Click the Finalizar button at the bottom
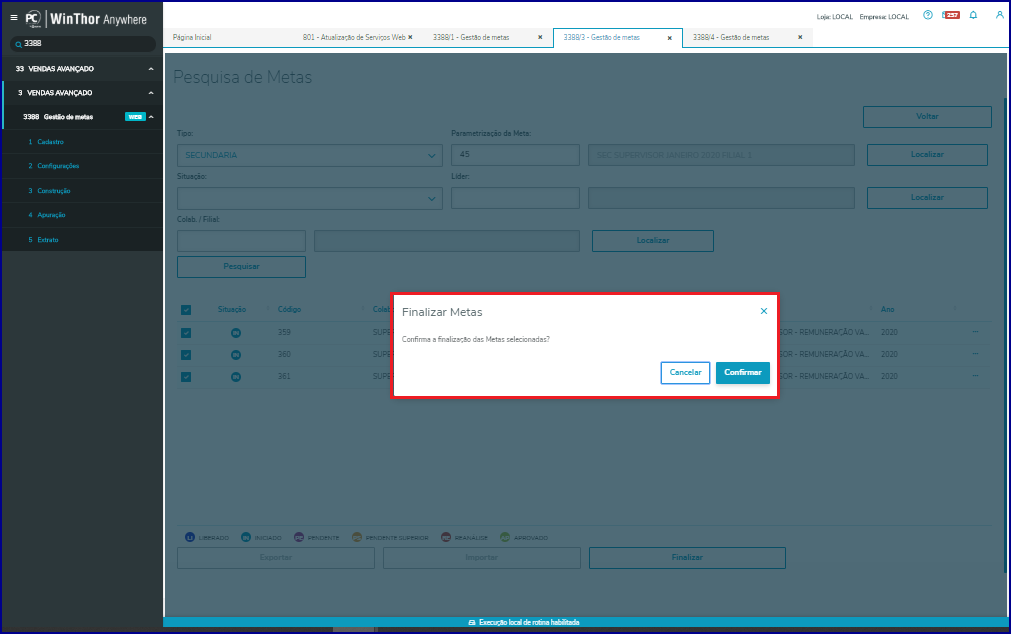This screenshot has width=1011, height=634. [687, 558]
